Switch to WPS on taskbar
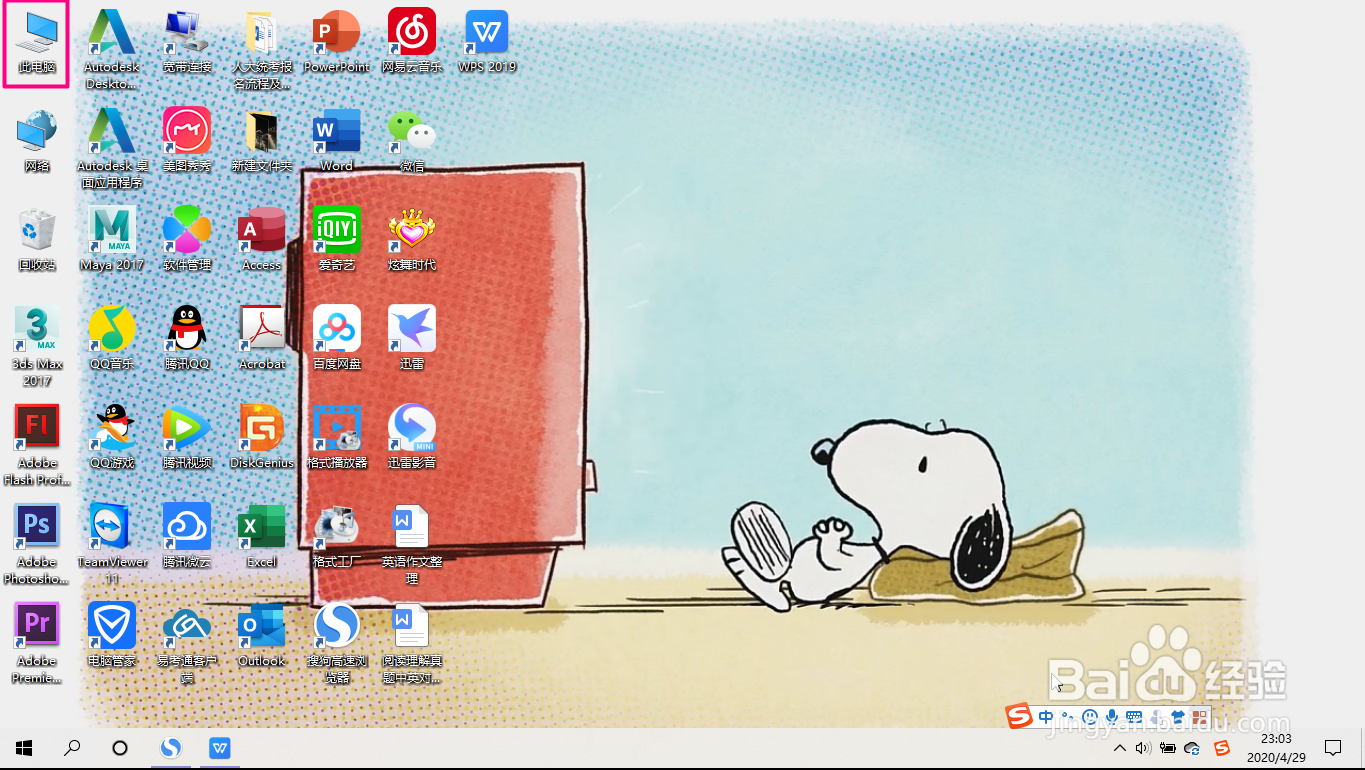 pyautogui.click(x=220, y=747)
